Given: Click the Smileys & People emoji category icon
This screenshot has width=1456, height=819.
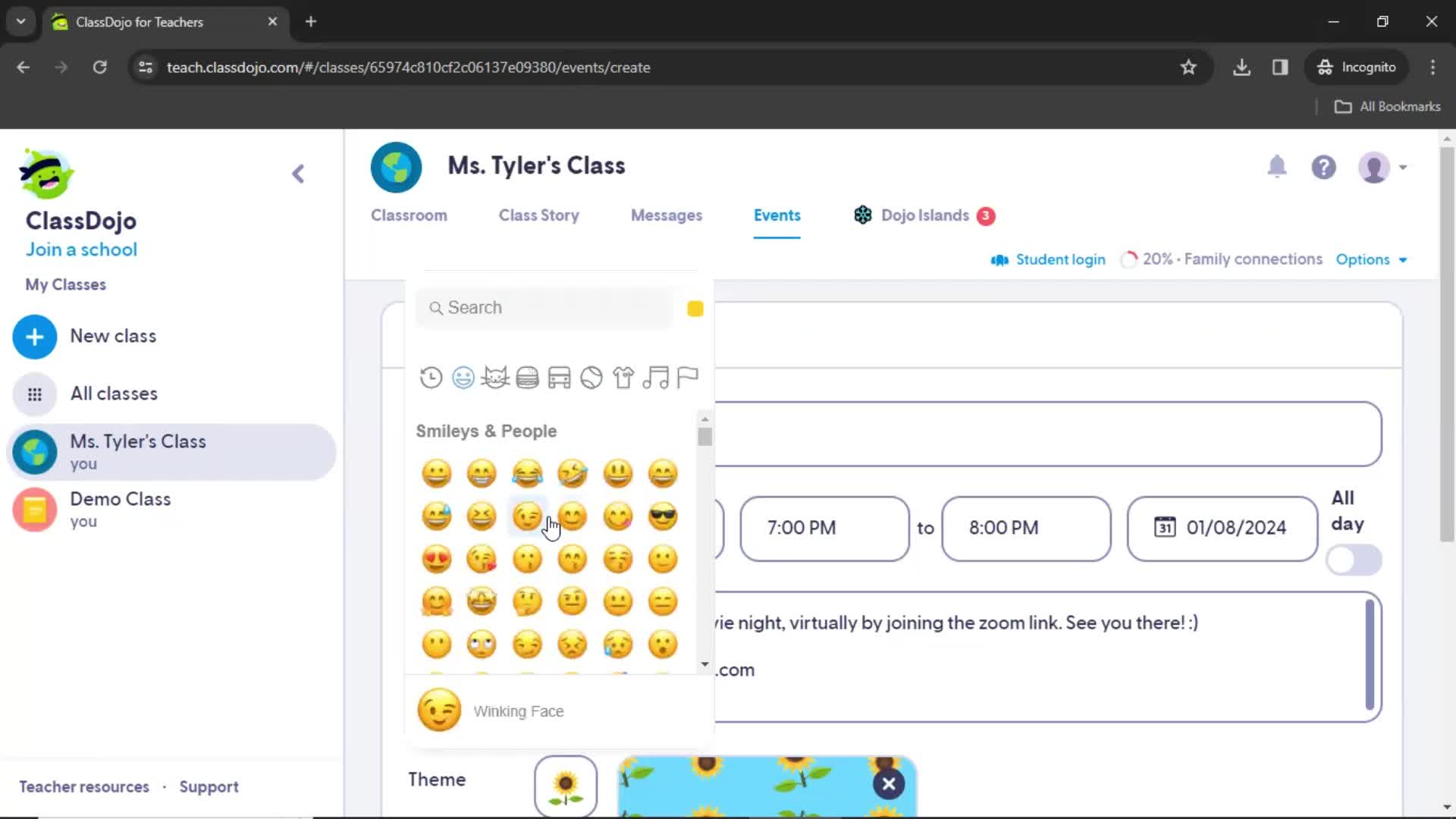Looking at the screenshot, I should 462,376.
